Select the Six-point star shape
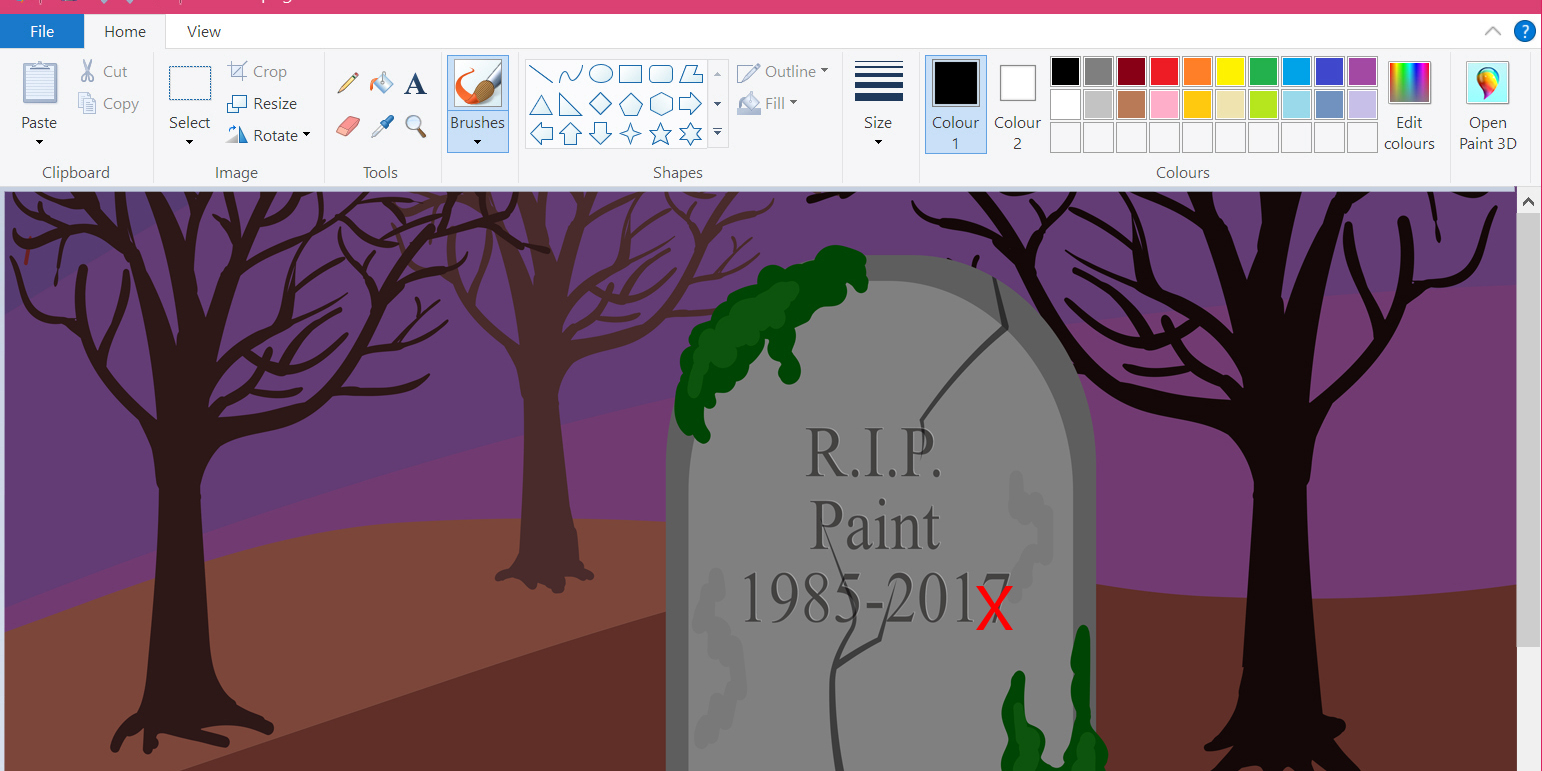The image size is (1542, 771). [690, 134]
